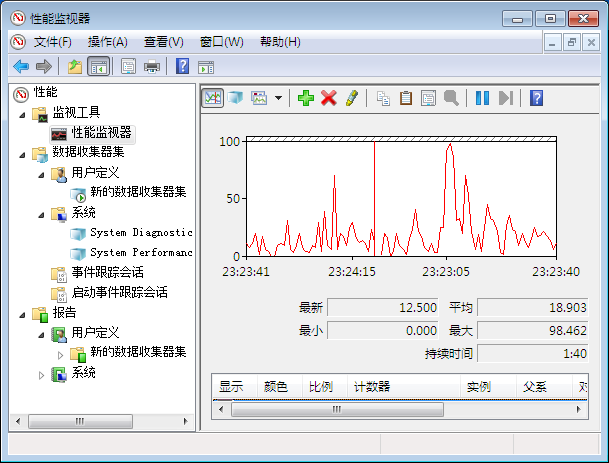Click the 性能监视器 title bar app icon
609x463 pixels.
click(x=18, y=18)
